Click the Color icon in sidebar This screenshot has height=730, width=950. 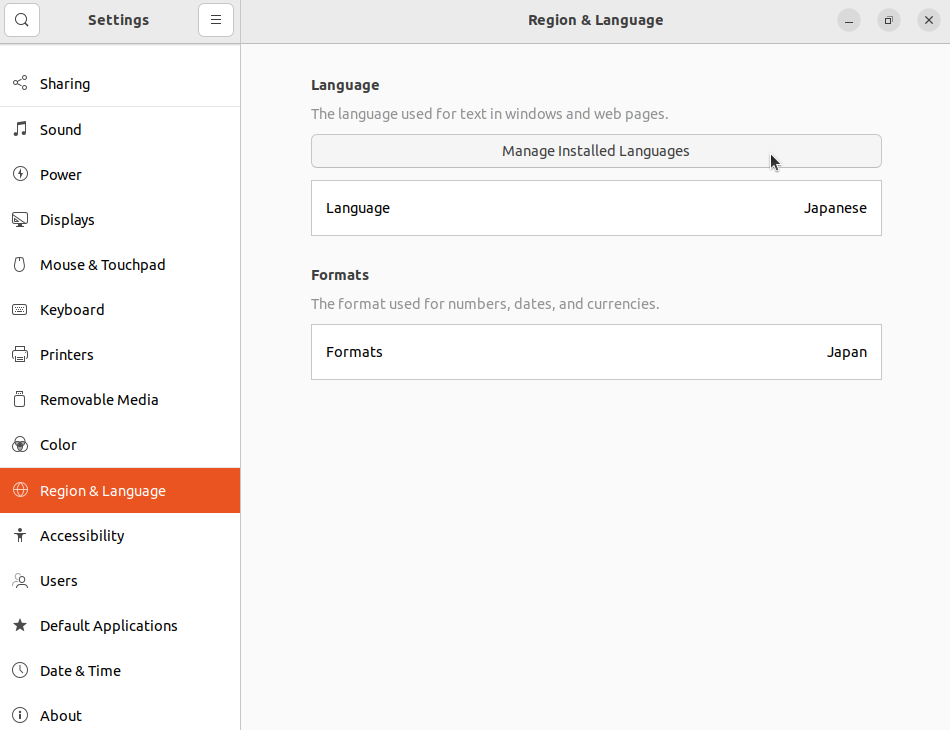click(20, 445)
